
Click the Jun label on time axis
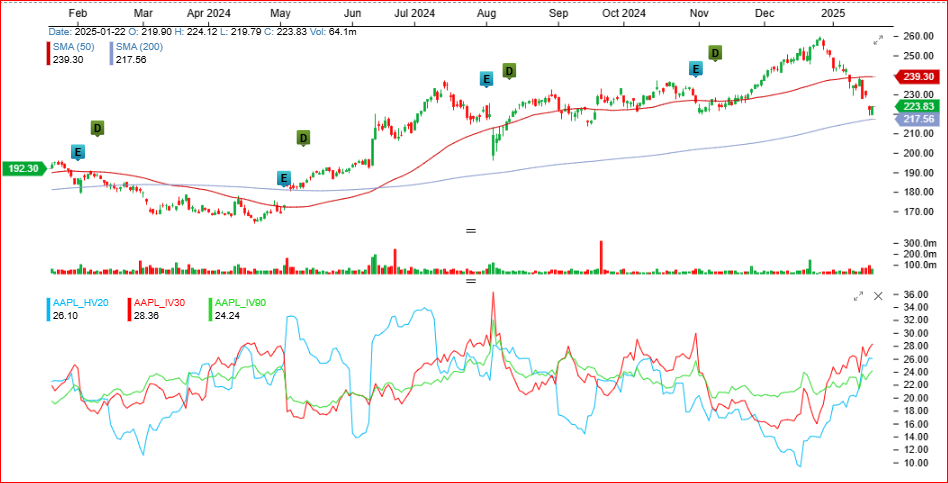352,13
